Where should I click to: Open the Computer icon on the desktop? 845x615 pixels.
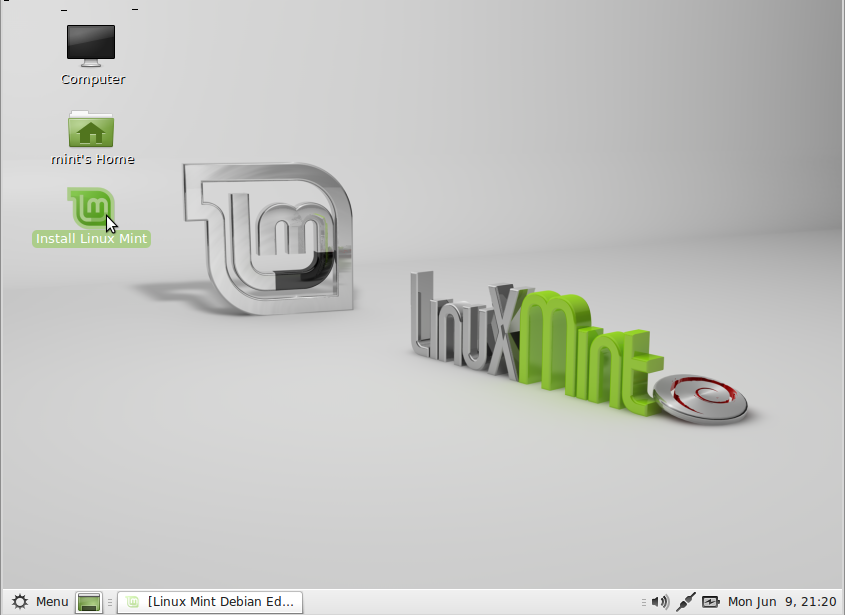(92, 45)
